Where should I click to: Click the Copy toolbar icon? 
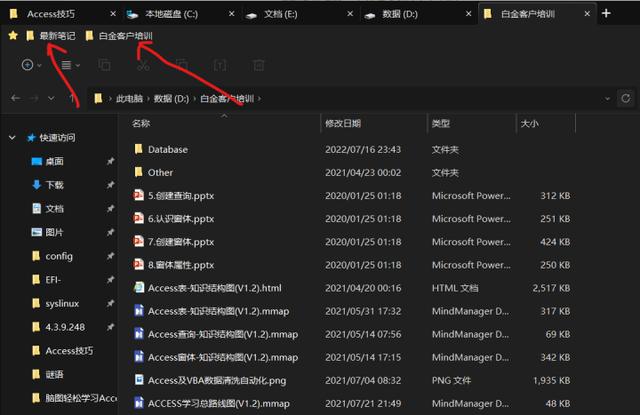click(x=104, y=65)
